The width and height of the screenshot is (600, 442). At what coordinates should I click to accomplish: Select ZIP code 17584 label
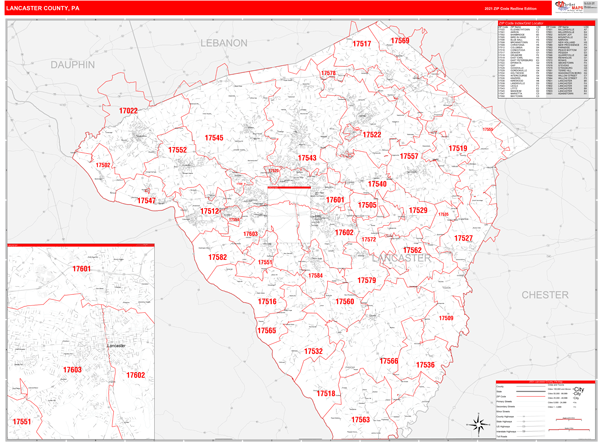315,276
